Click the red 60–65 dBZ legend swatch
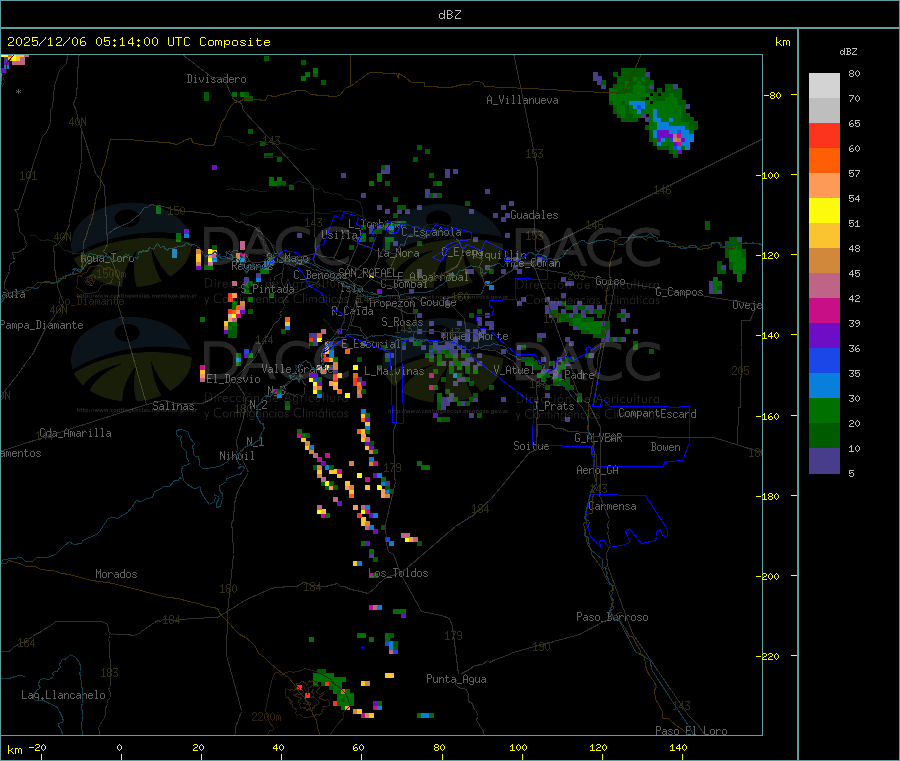This screenshot has width=900, height=761. click(x=824, y=135)
